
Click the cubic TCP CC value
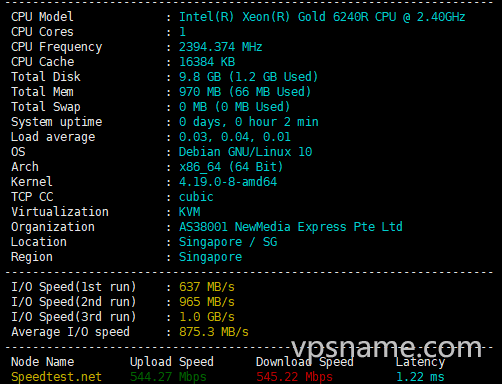[x=196, y=197]
